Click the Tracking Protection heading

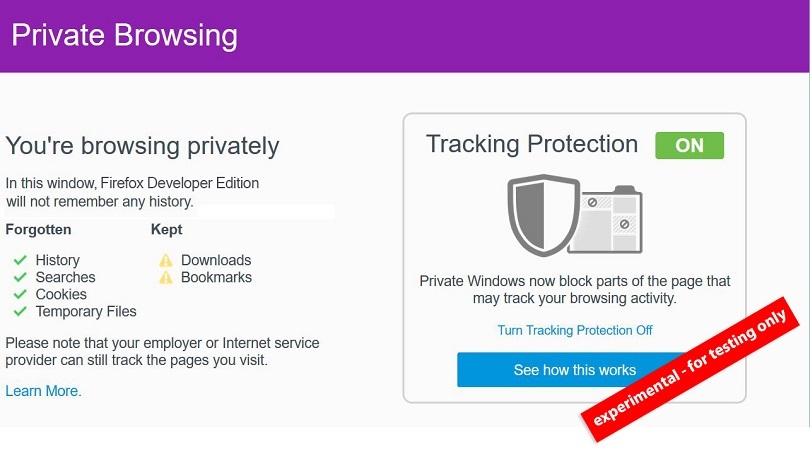532,144
